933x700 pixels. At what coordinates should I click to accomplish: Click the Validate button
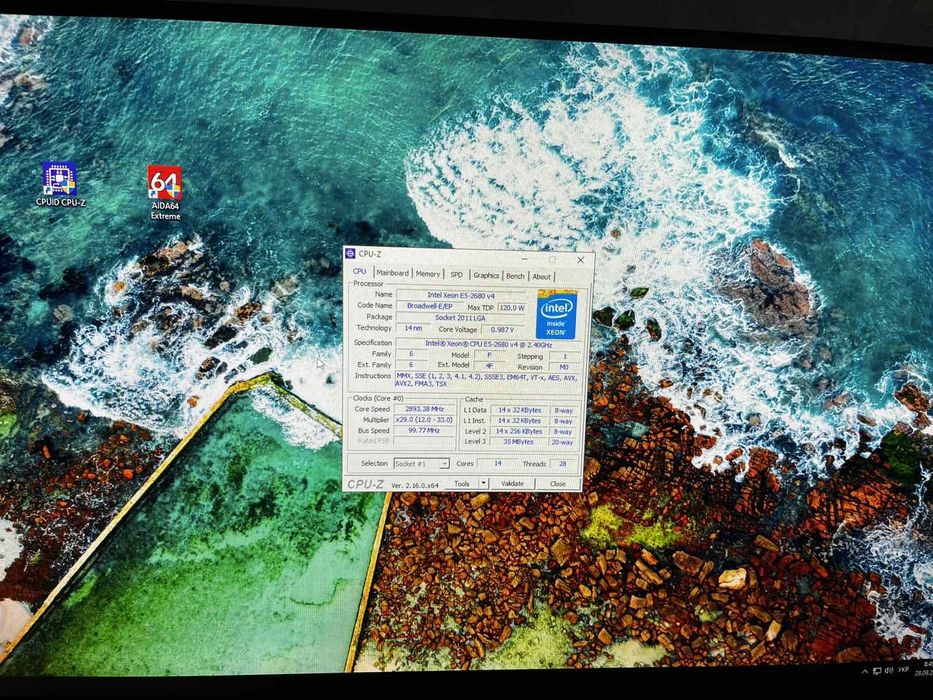pyautogui.click(x=512, y=484)
